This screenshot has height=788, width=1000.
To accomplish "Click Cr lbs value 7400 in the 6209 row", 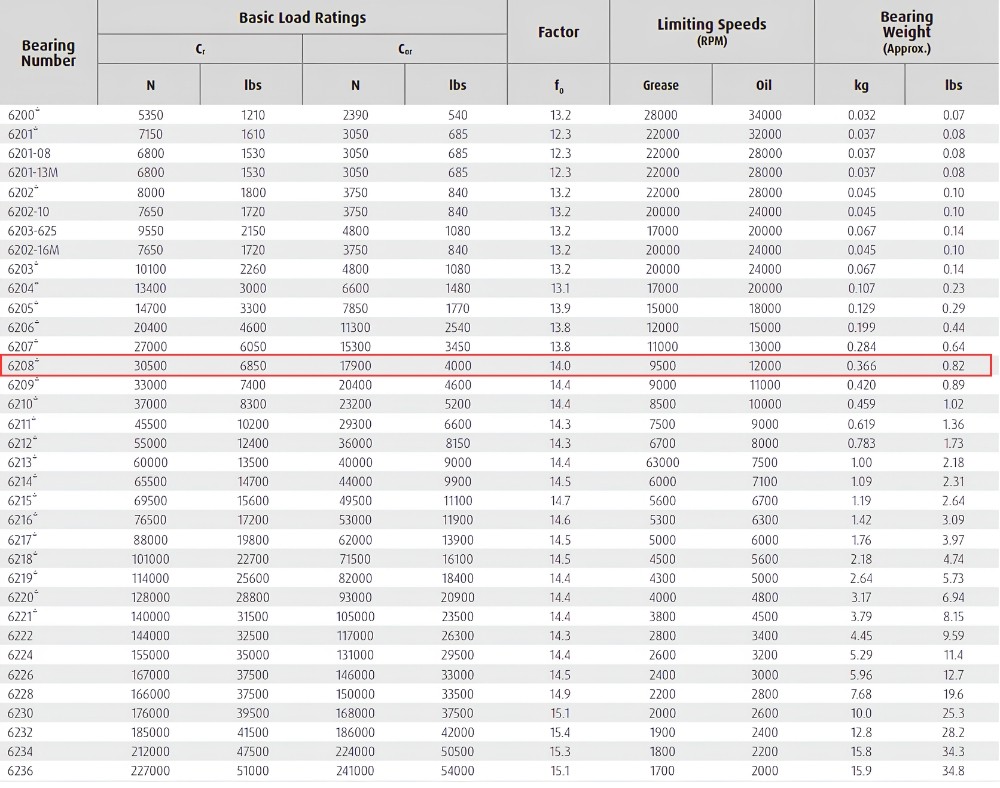I will 253,385.
